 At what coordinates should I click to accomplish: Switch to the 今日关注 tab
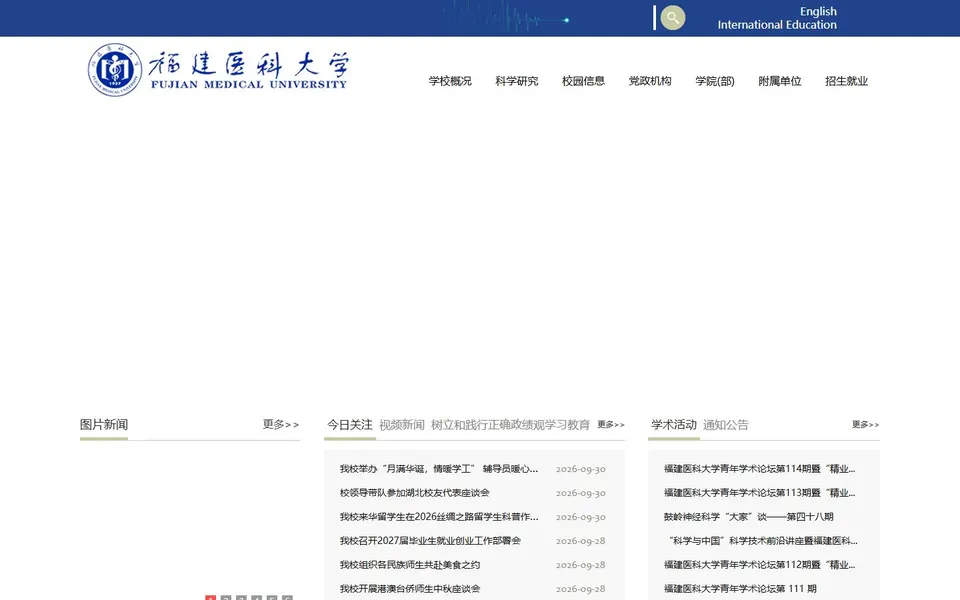[350, 424]
